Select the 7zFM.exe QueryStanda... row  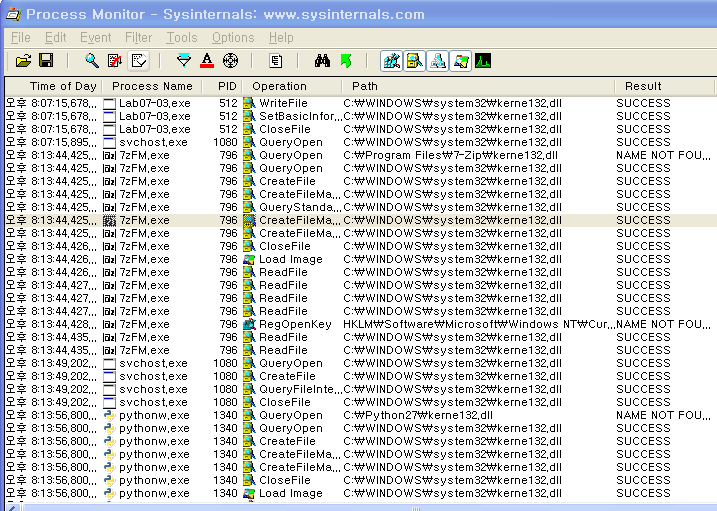[361, 207]
